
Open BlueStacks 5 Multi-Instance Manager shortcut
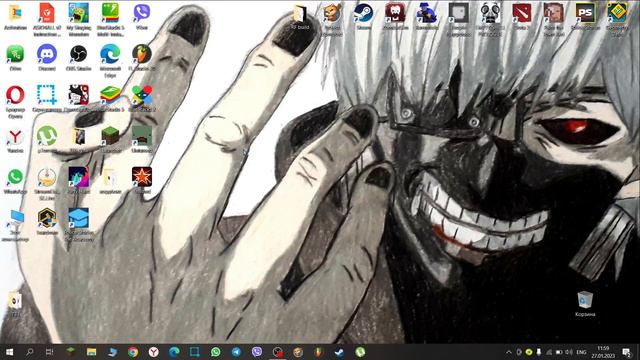[110, 13]
